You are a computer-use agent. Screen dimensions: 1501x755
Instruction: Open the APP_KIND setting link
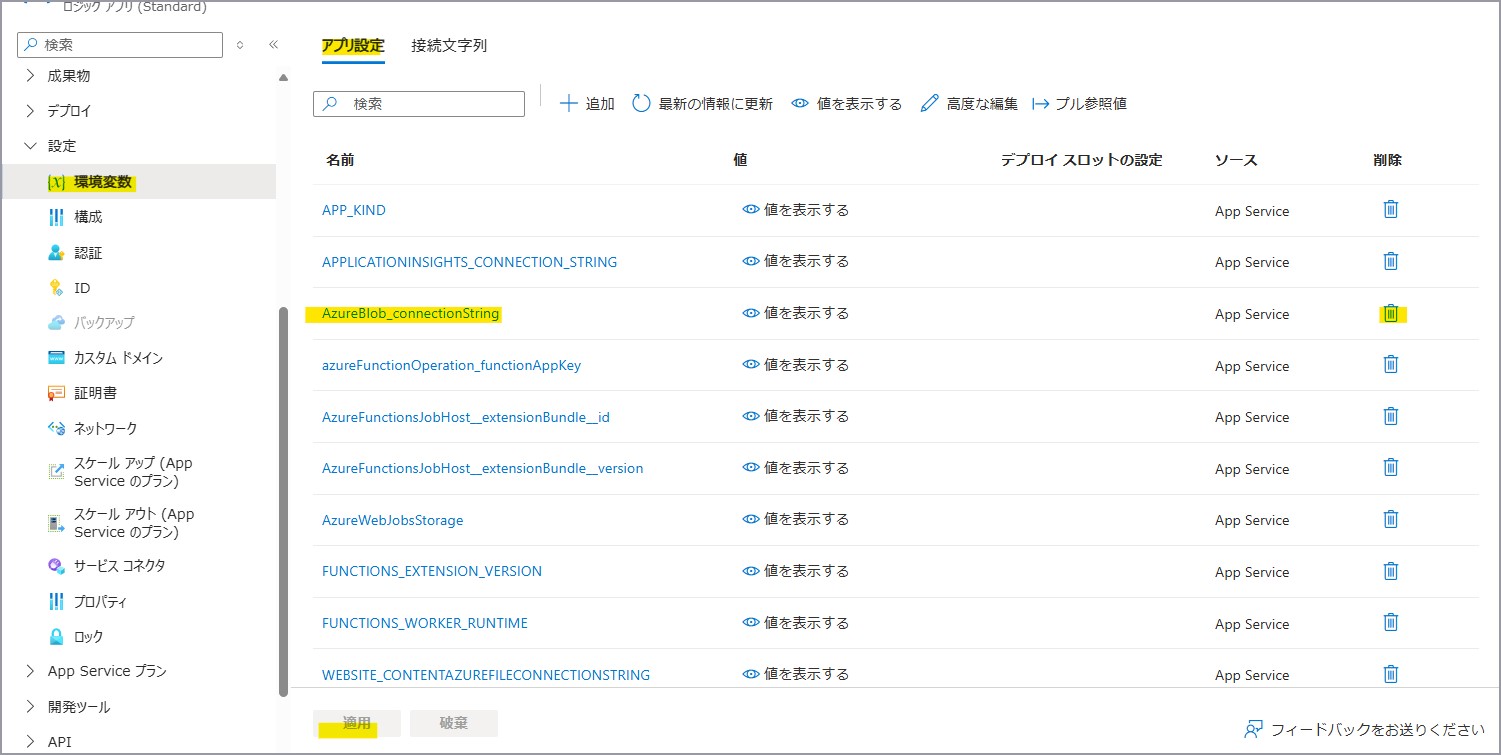point(354,210)
